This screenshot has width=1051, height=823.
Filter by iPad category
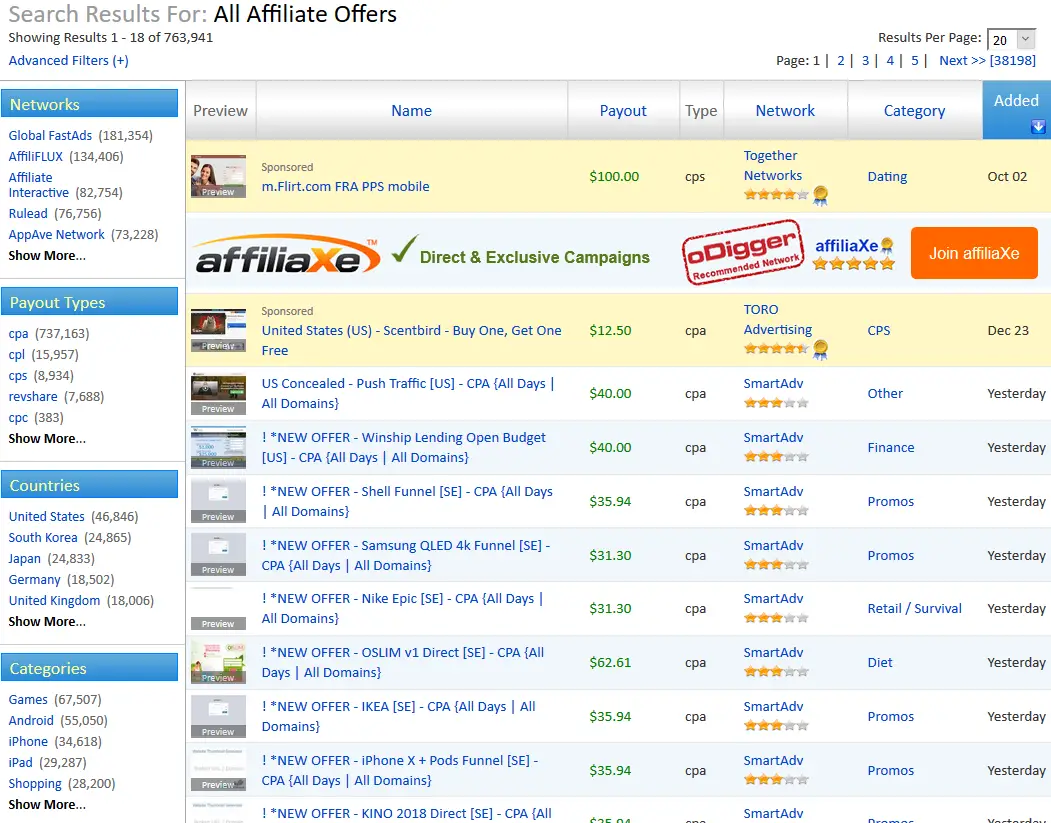tap(20, 763)
